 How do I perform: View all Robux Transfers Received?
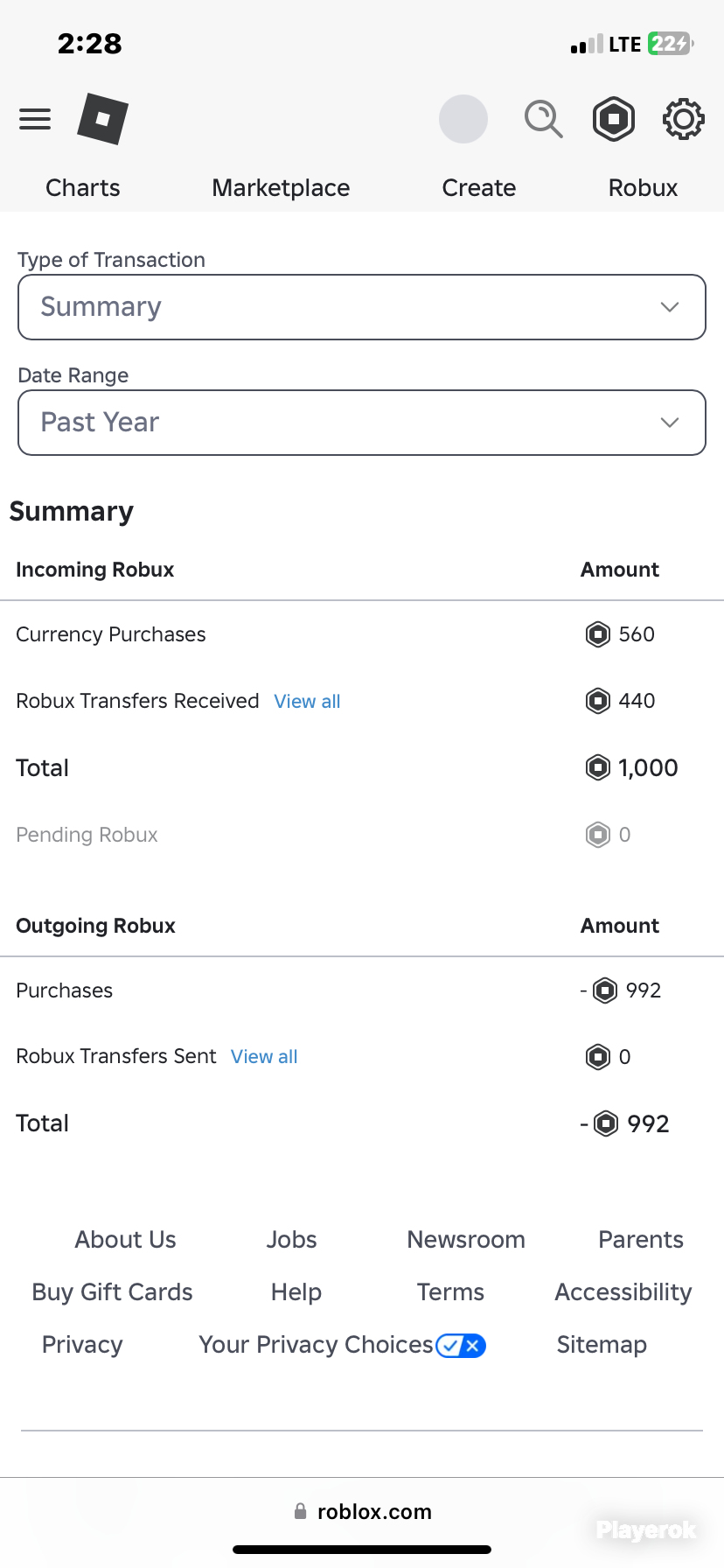click(307, 701)
